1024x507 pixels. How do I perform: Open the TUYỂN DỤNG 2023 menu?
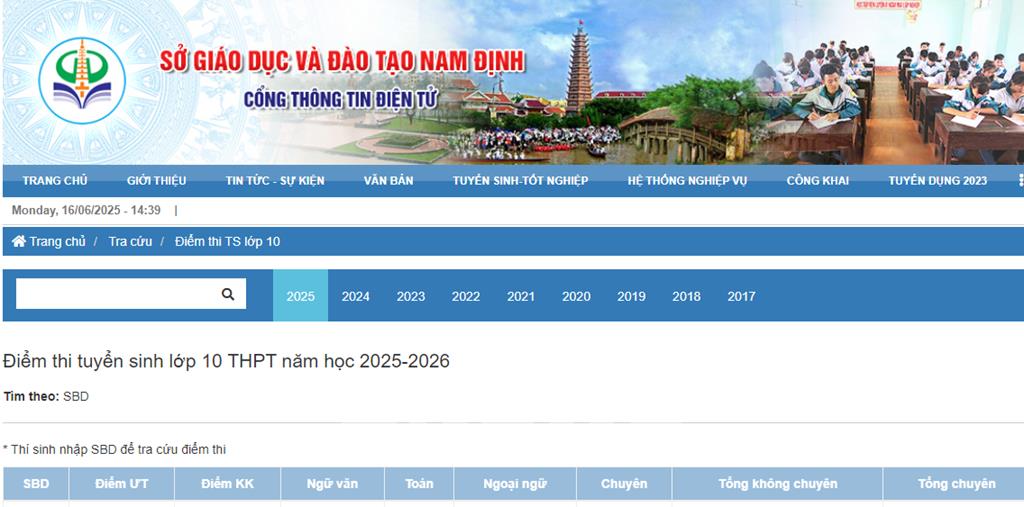(937, 181)
